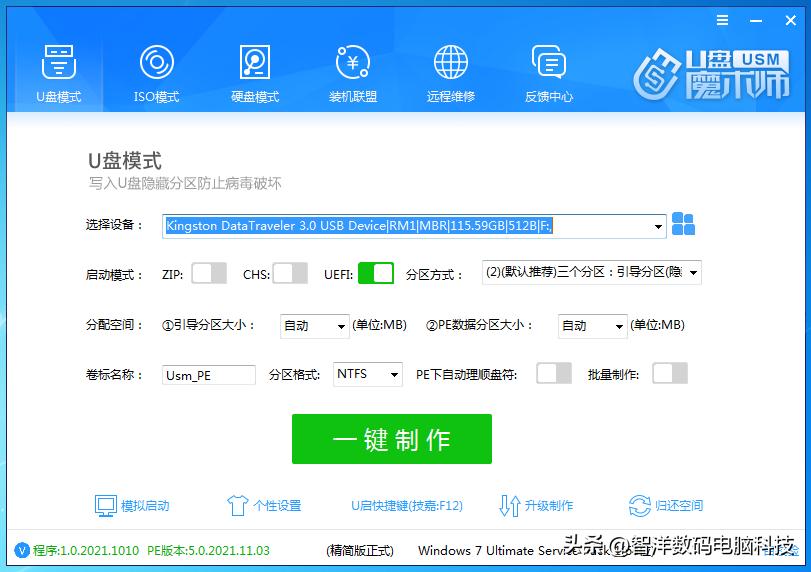Viewport: 811px width, 572px height.
Task: Toggle the 批量制作 switch
Action: click(670, 373)
